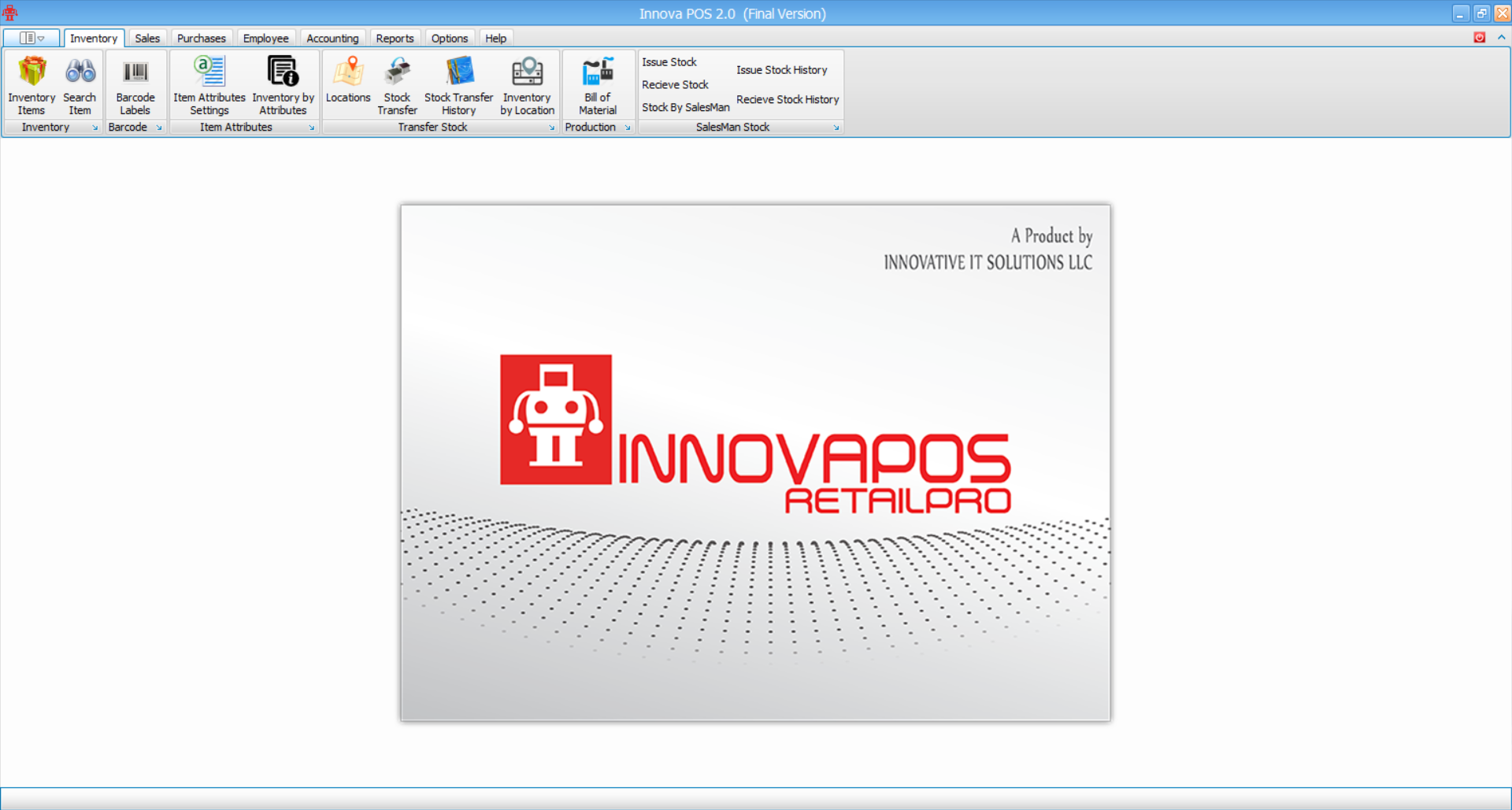The height and width of the screenshot is (810, 1512).
Task: Click the Innova POS robot icon in the title bar
Action: [x=10, y=13]
